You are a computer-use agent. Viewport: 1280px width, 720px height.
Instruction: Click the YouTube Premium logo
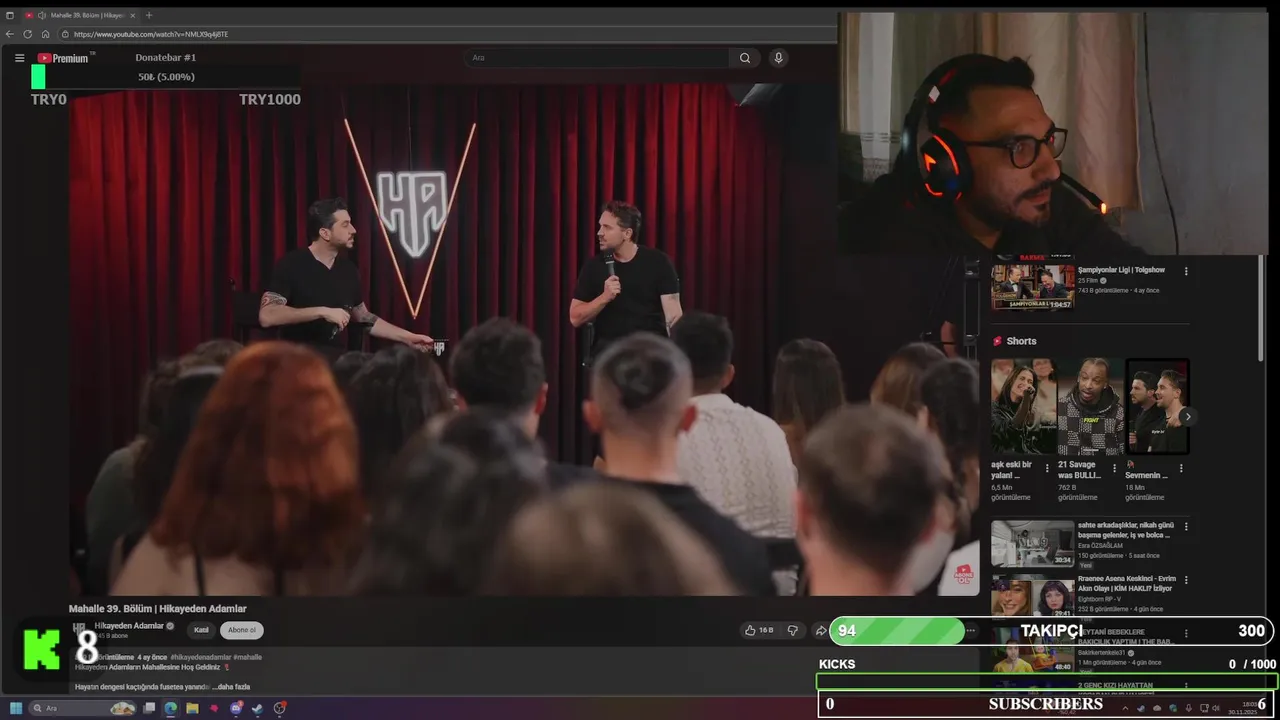tap(64, 58)
